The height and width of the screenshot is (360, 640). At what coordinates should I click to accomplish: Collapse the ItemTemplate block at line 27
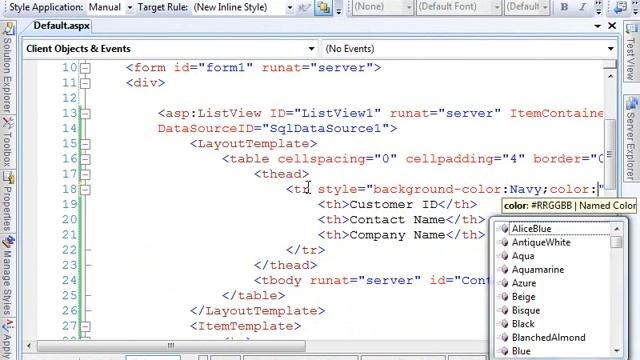point(85,327)
